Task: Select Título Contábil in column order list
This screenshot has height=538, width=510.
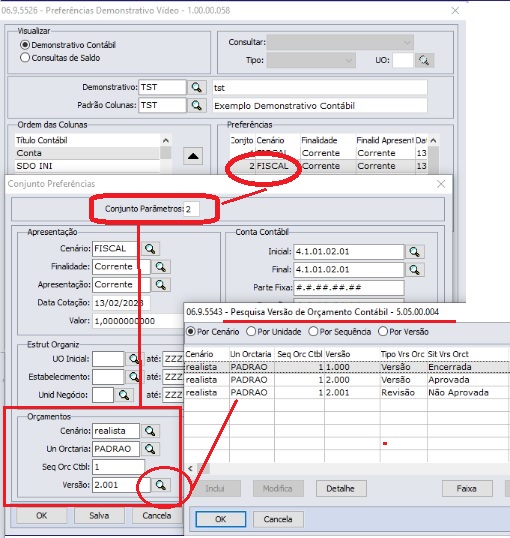Action: click(87, 140)
